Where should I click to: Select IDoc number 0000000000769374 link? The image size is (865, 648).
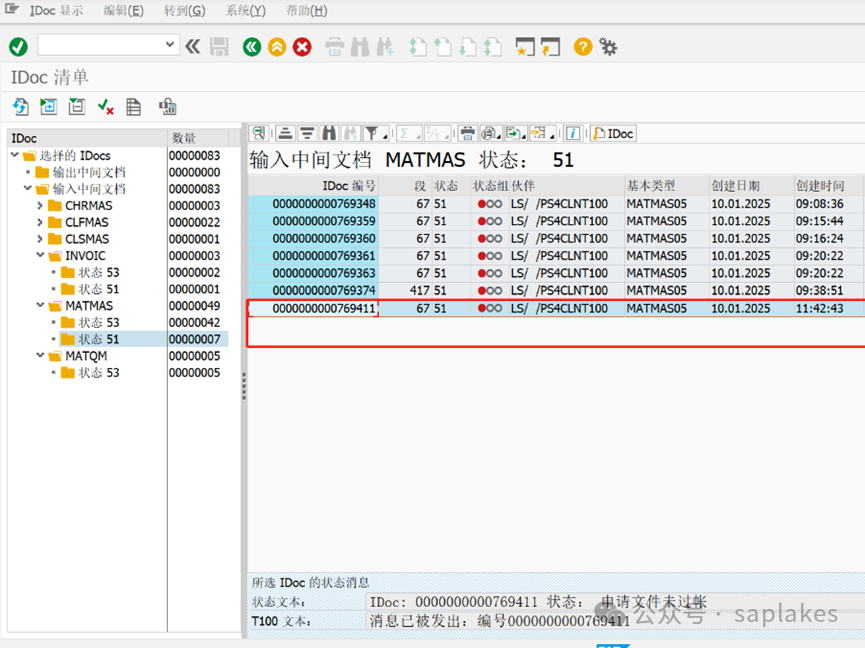point(324,290)
